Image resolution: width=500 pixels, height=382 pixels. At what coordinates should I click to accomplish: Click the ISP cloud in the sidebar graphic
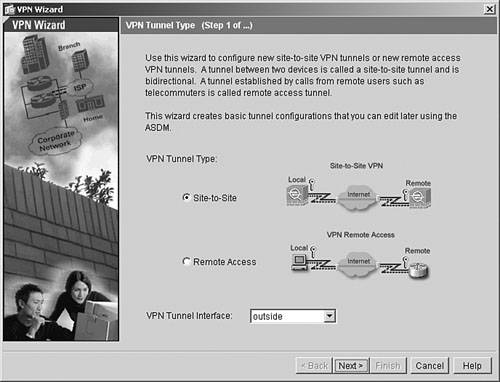point(80,87)
